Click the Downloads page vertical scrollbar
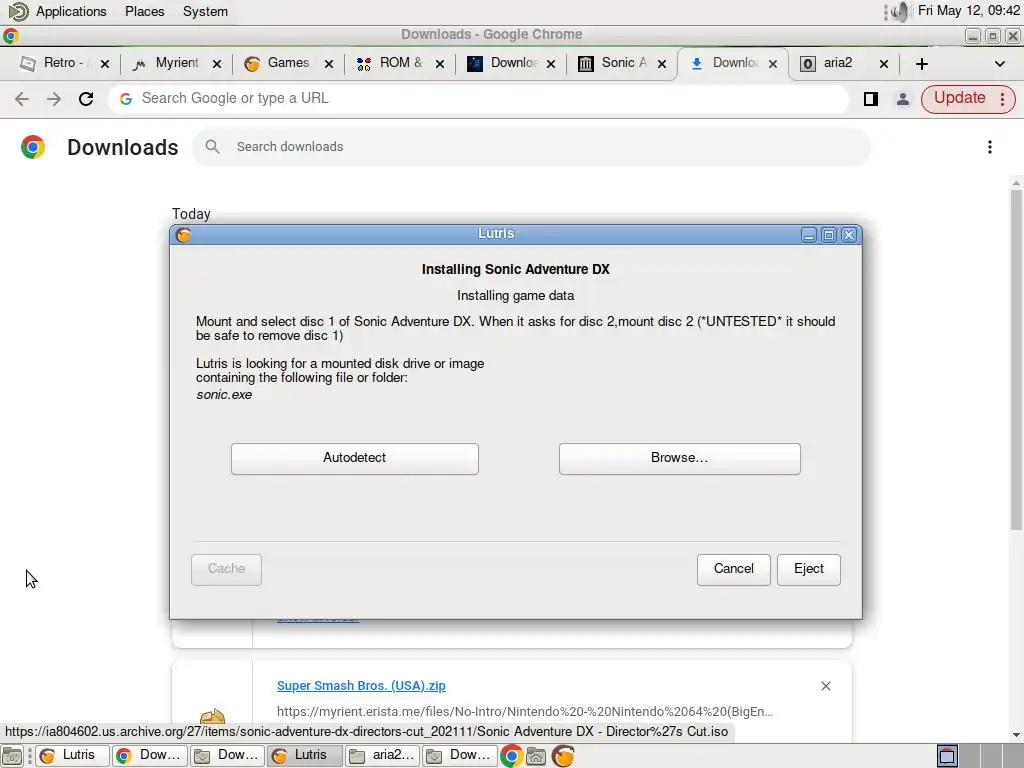The height and width of the screenshot is (768, 1024). [x=1016, y=359]
